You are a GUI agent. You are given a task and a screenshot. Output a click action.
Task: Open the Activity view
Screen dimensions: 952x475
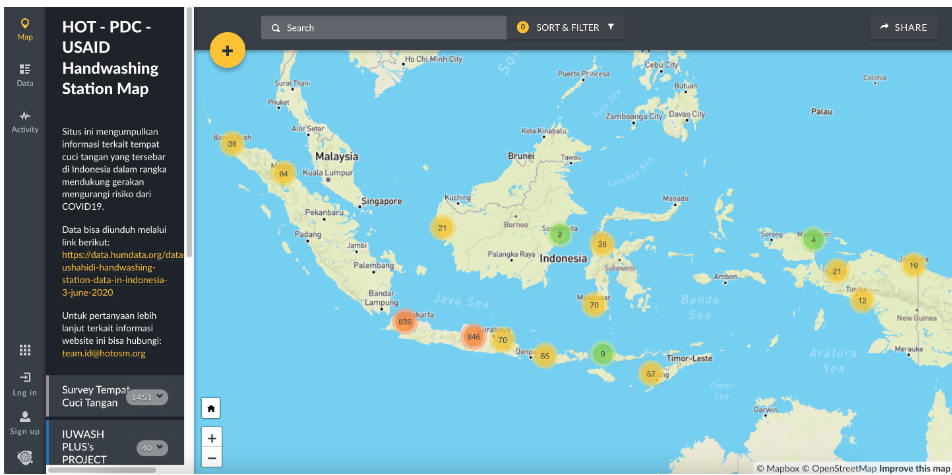24,121
